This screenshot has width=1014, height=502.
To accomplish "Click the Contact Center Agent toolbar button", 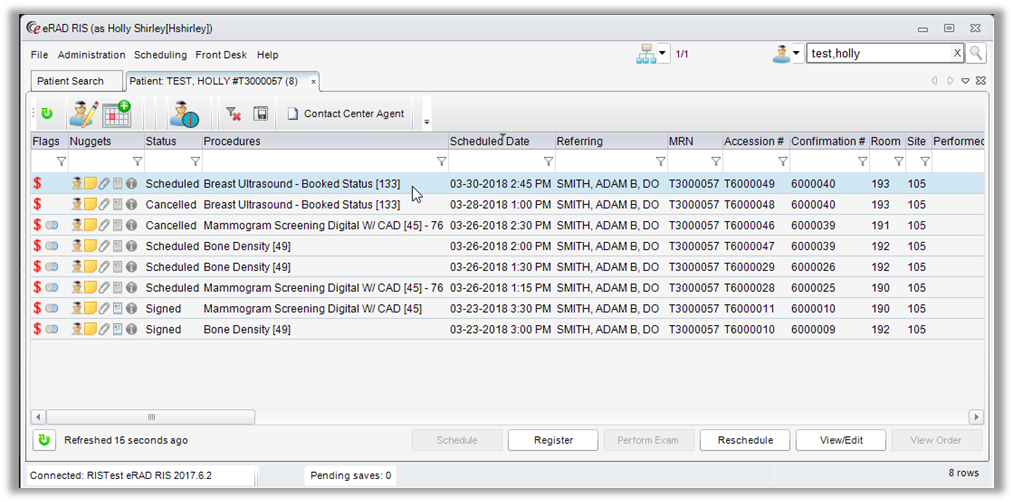I will point(346,114).
